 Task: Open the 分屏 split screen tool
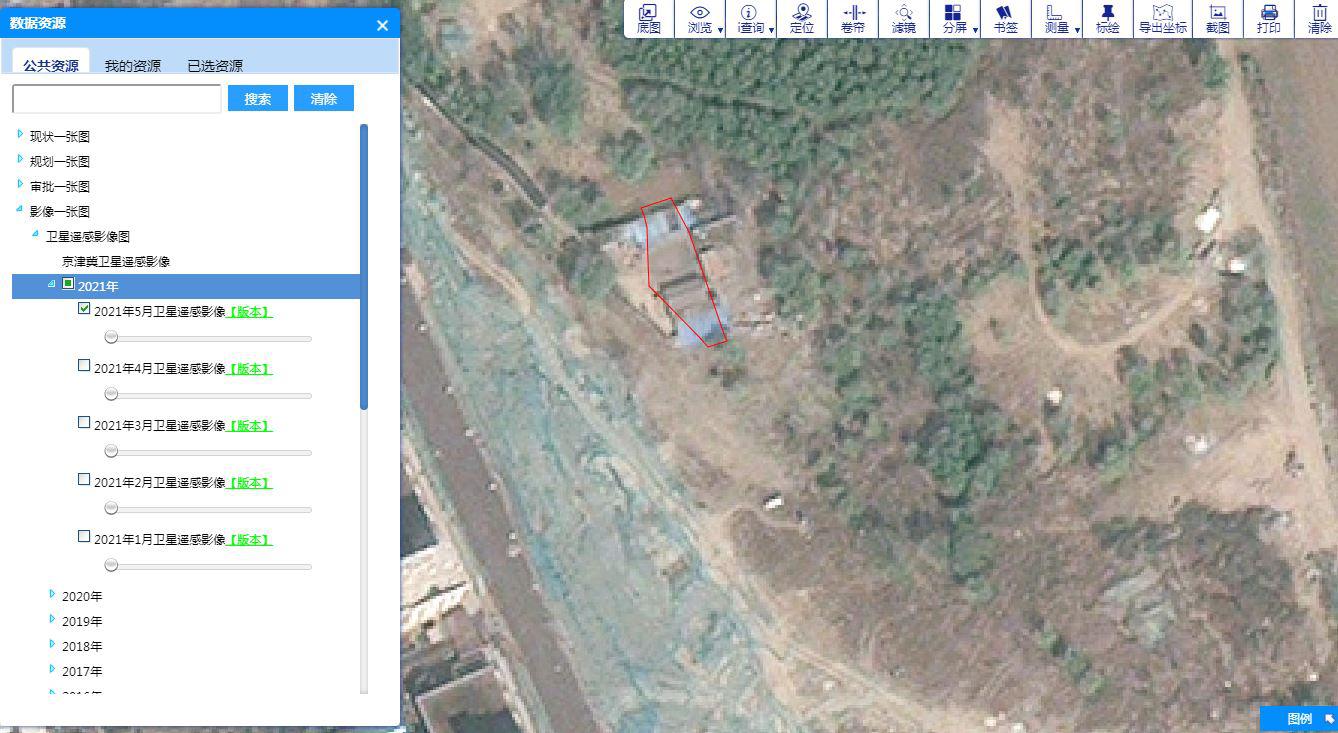[x=954, y=19]
